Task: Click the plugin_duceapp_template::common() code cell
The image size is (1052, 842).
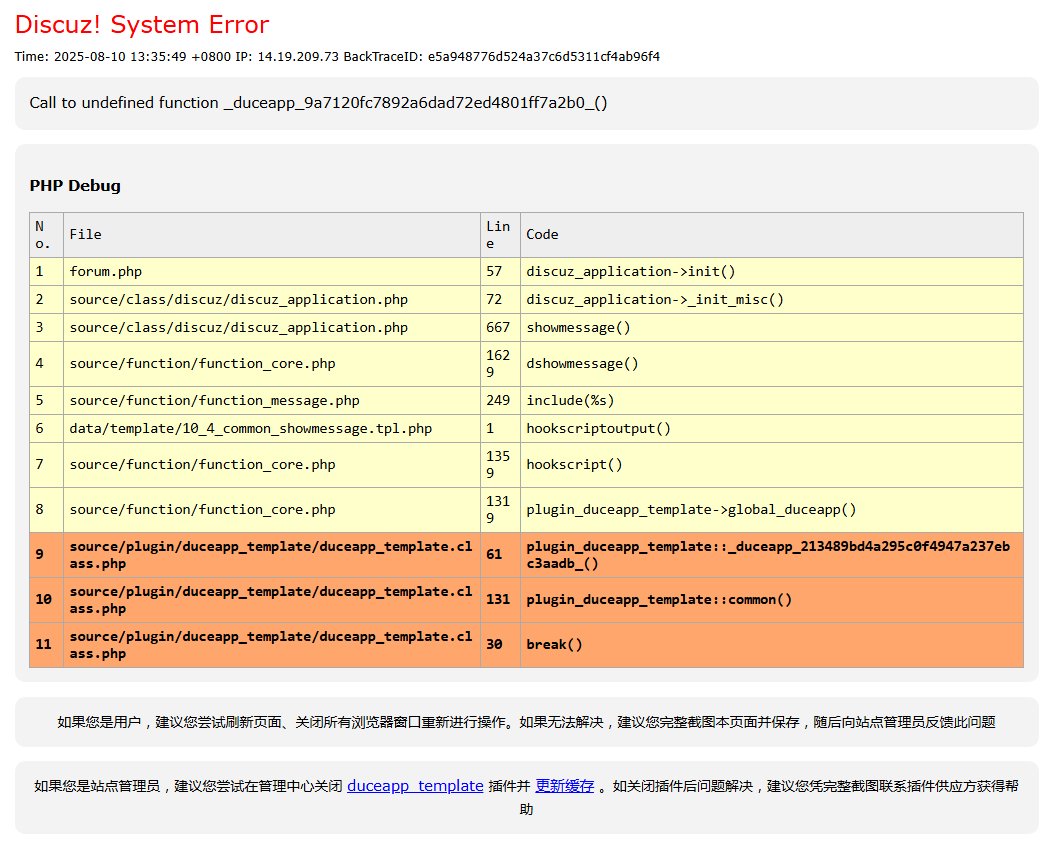Action: coord(772,600)
